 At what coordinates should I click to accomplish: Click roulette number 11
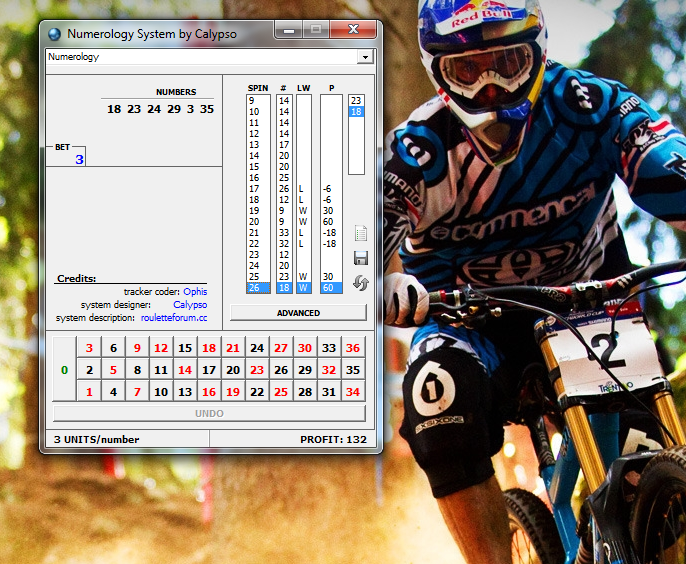(x=161, y=370)
